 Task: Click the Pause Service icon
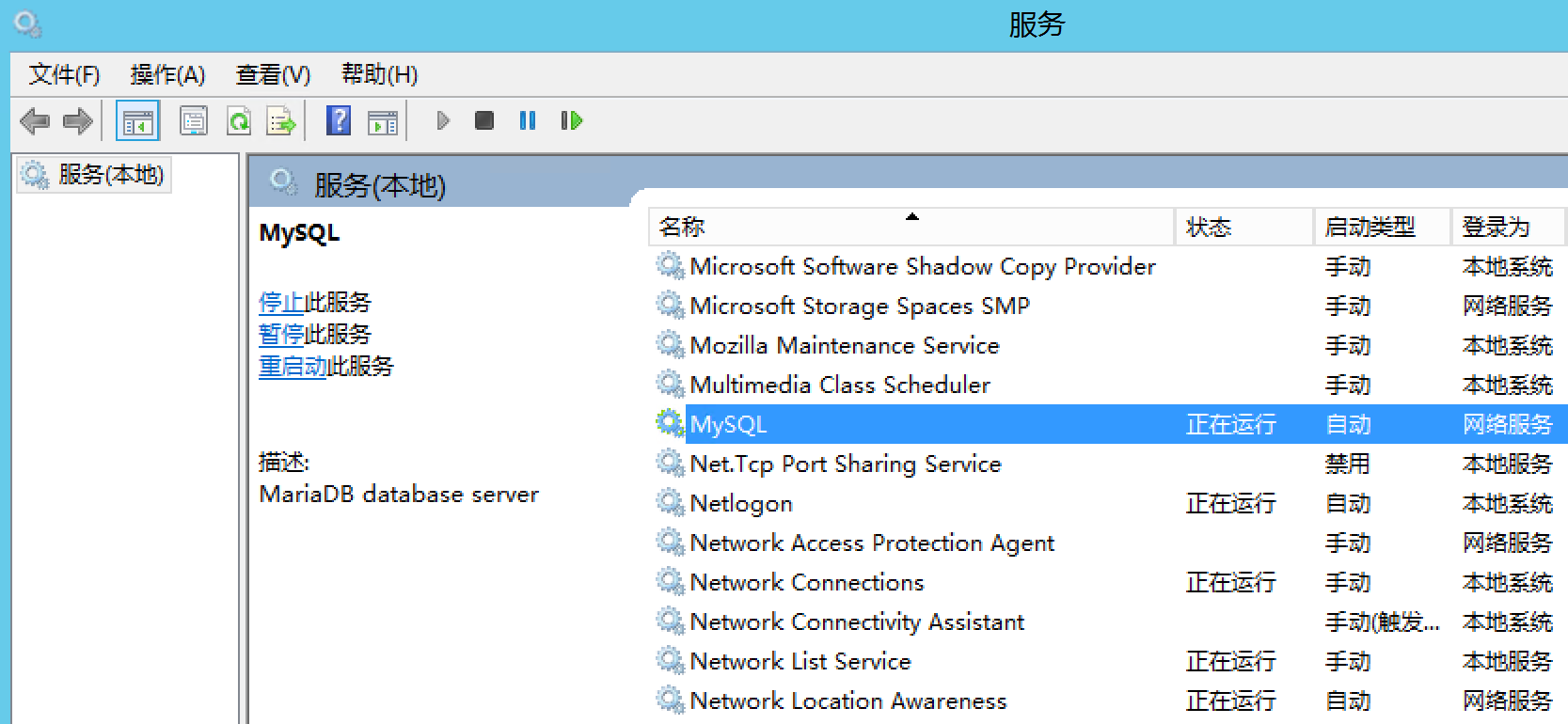click(528, 120)
